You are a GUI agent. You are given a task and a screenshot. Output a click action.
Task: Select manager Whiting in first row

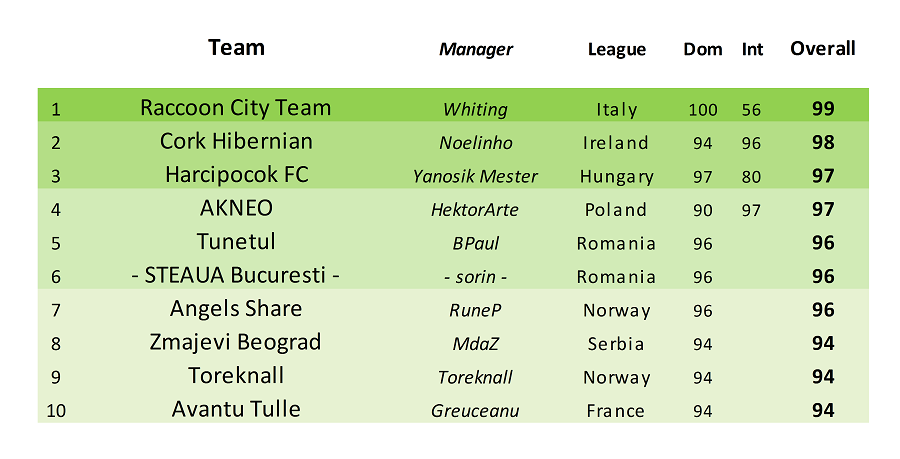point(475,109)
